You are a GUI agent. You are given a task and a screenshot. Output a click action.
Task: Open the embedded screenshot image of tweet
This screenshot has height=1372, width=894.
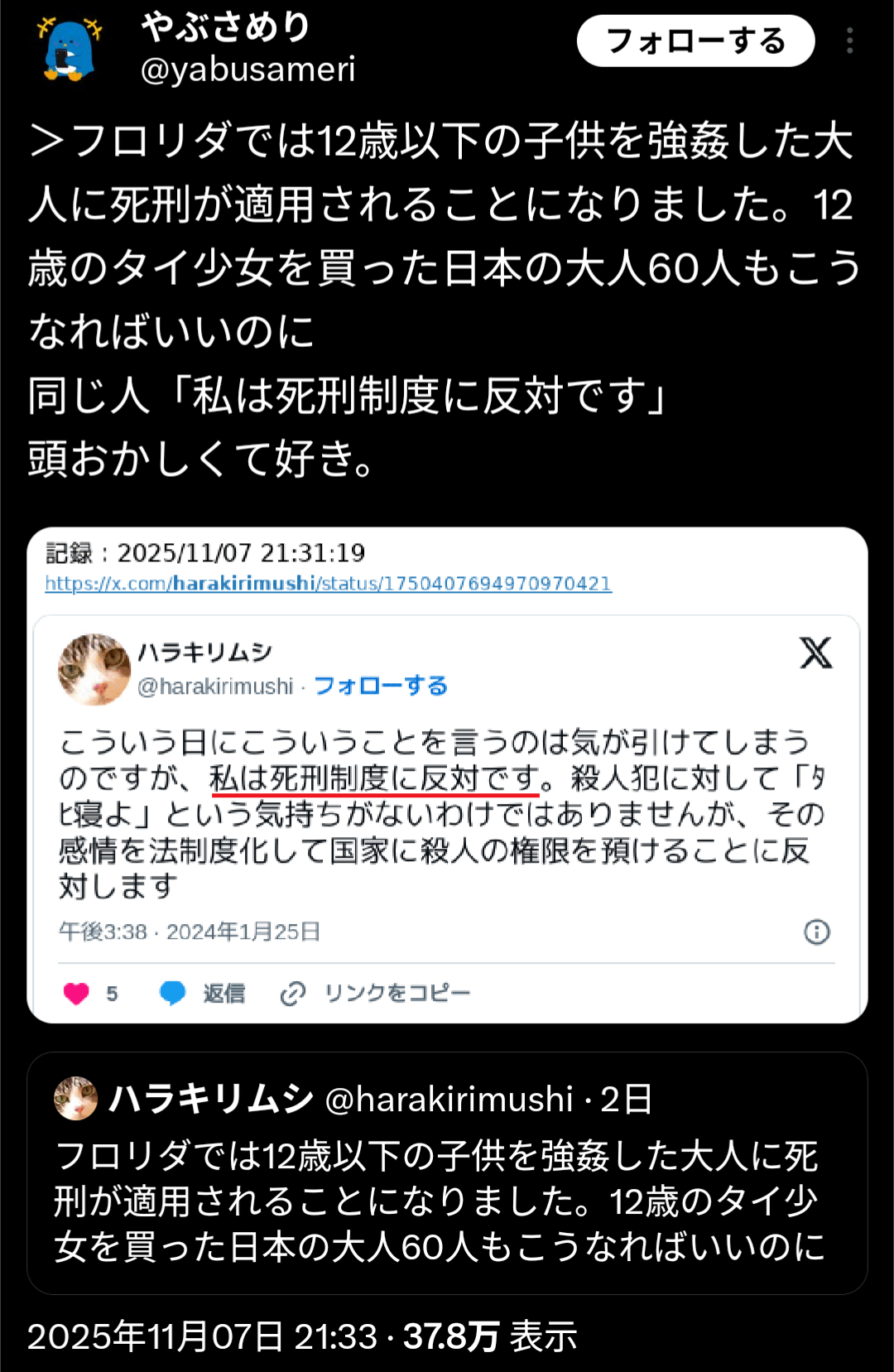(x=447, y=775)
